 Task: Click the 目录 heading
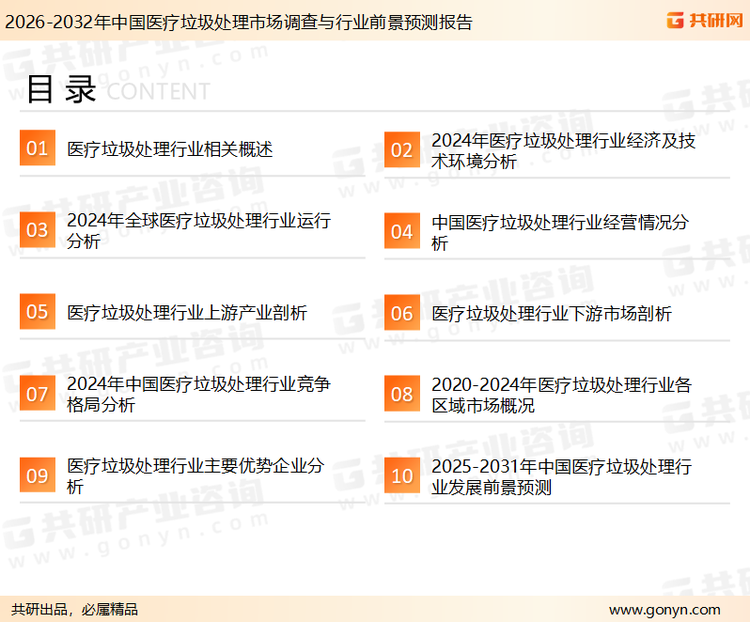61,89
